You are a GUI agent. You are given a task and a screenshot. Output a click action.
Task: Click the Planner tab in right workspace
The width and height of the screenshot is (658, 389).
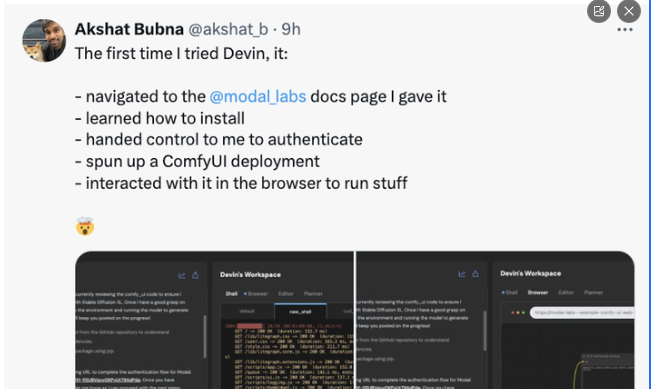click(593, 292)
